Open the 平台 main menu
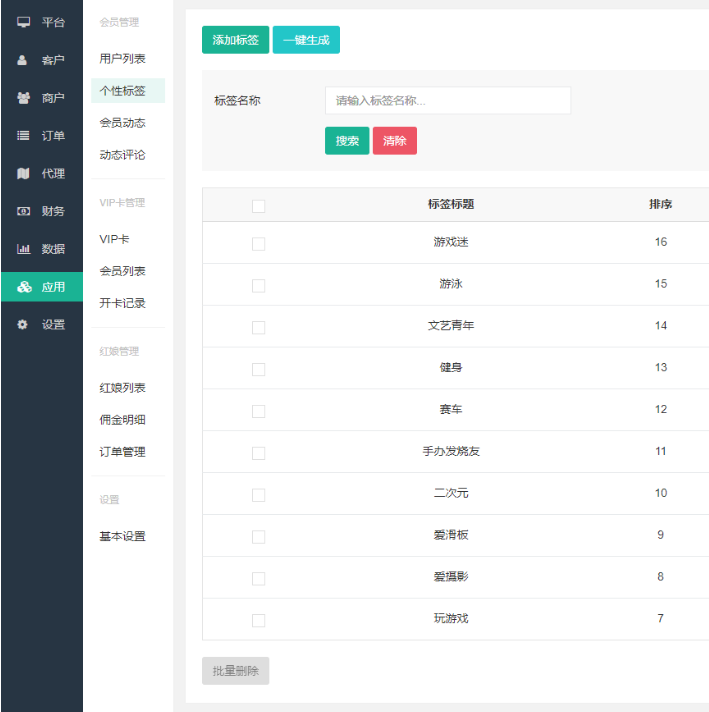Viewport: 709px width, 712px height. (42, 22)
